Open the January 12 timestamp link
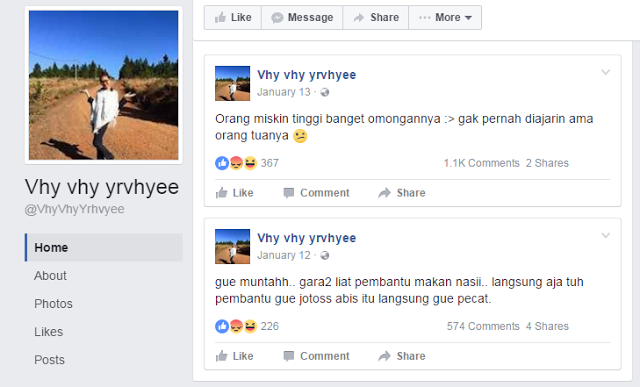Screen dimensions: 640x387 [284, 256]
